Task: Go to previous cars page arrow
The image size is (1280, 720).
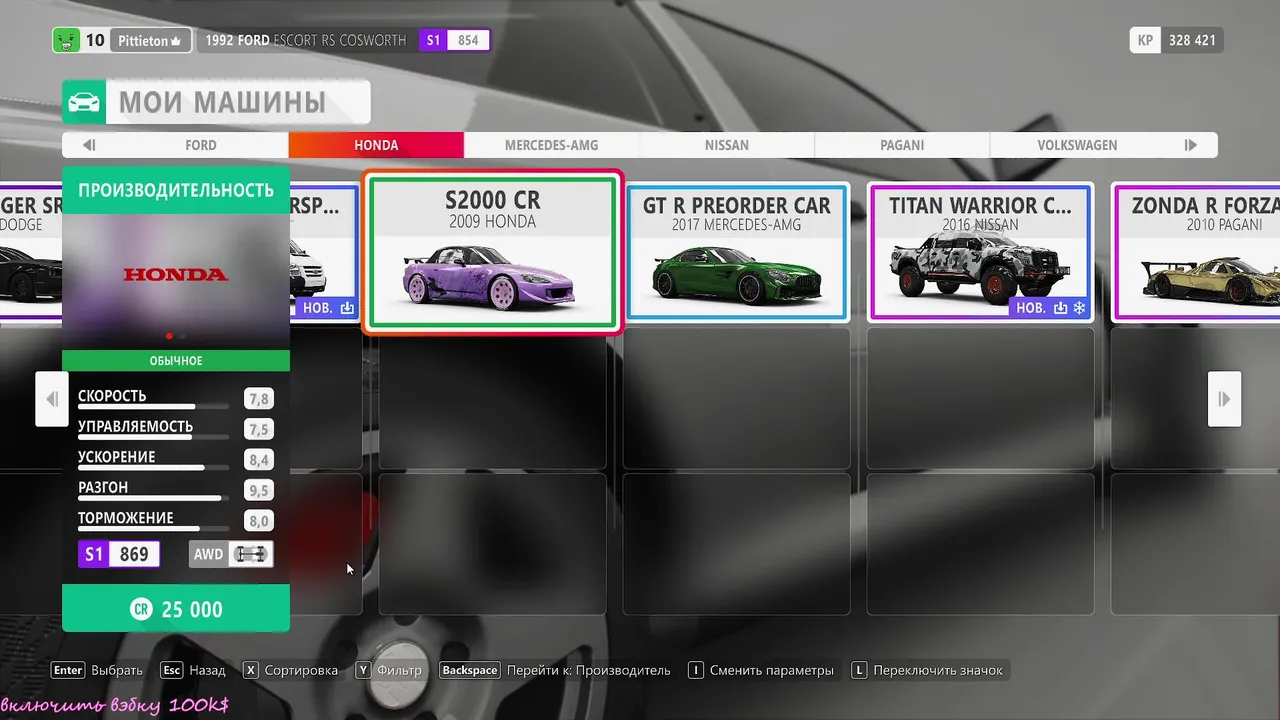Action: [52, 399]
